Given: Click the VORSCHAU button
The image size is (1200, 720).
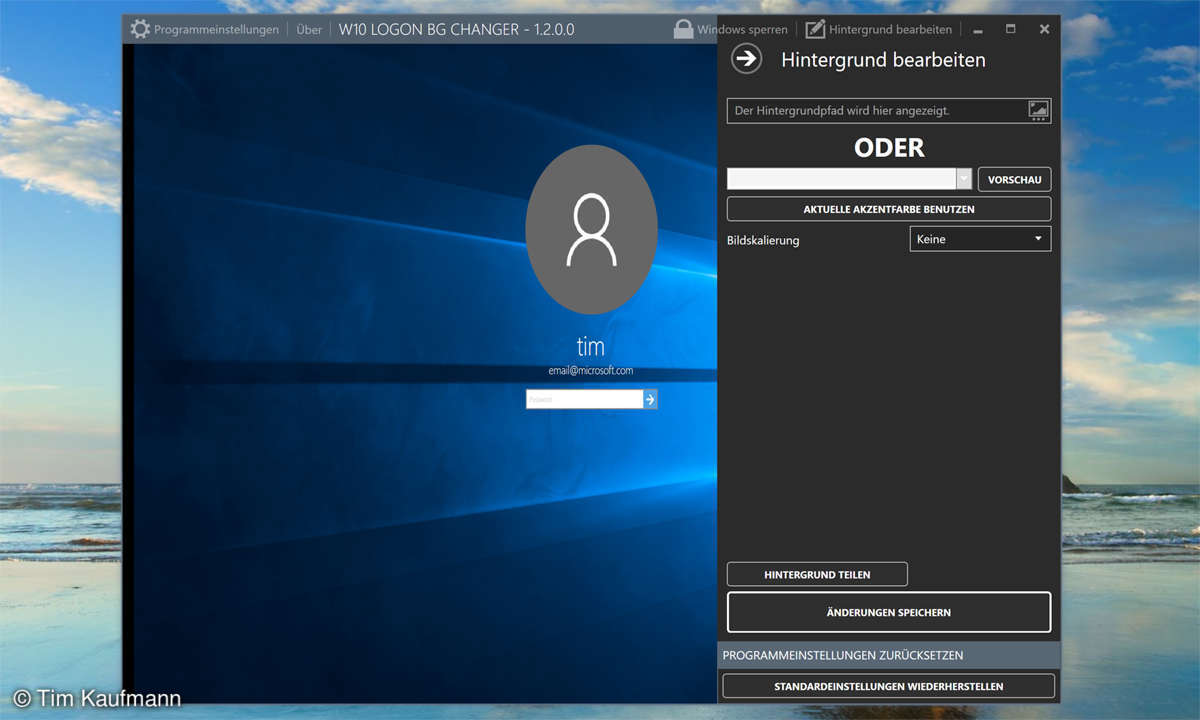Looking at the screenshot, I should tap(1014, 180).
